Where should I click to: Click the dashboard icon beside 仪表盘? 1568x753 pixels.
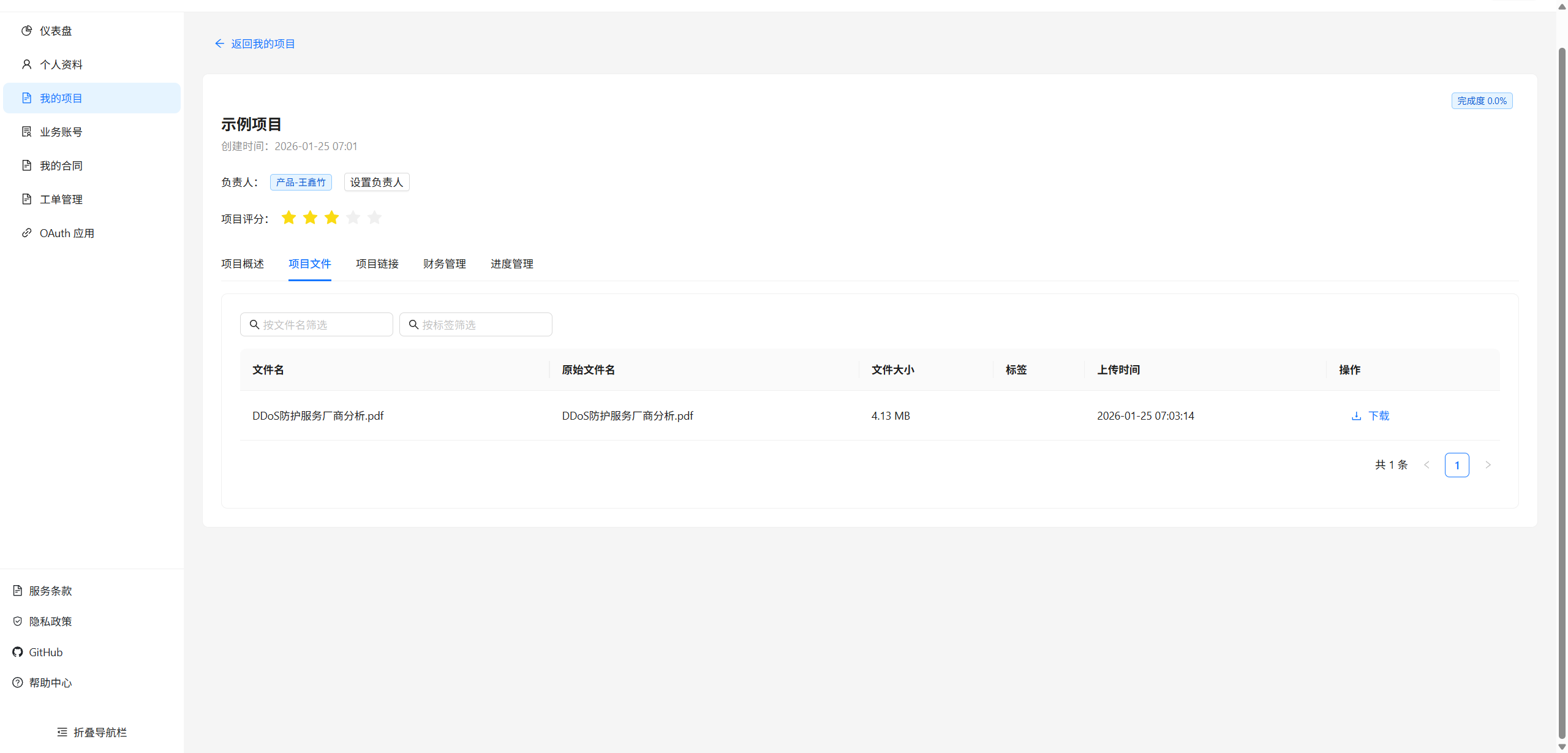[26, 31]
